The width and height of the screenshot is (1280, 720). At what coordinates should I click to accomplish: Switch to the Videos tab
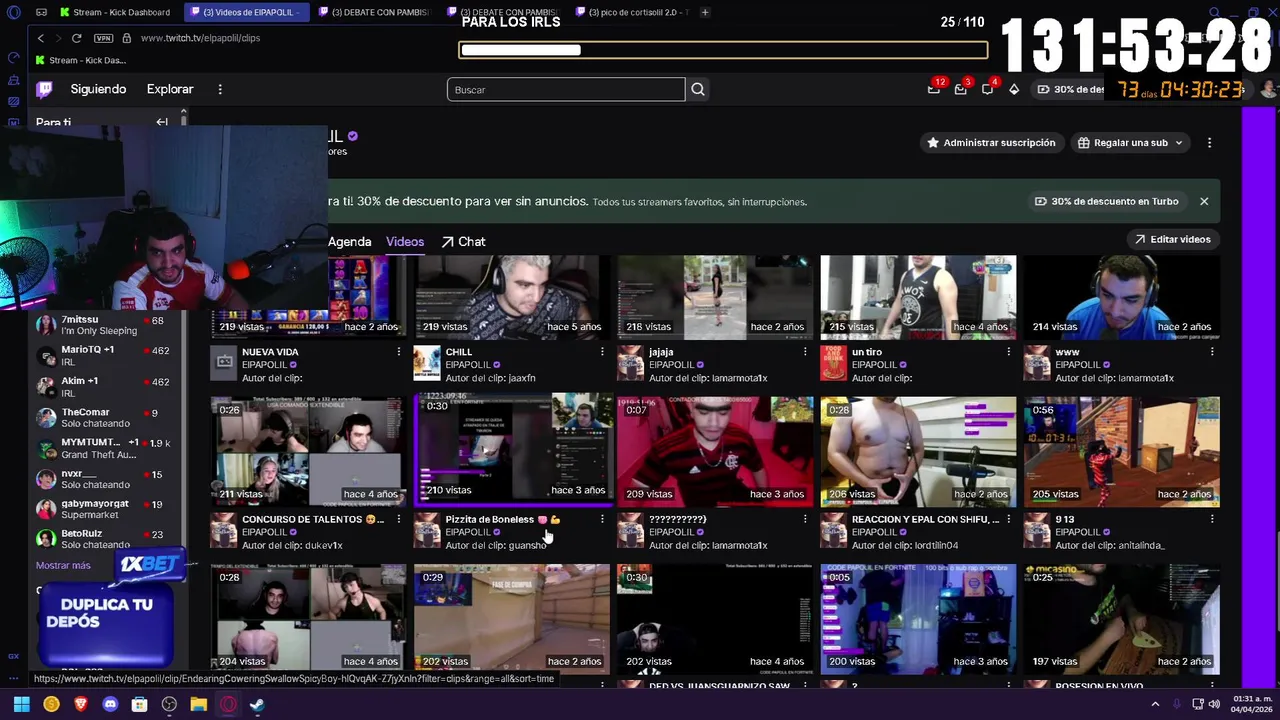point(405,242)
